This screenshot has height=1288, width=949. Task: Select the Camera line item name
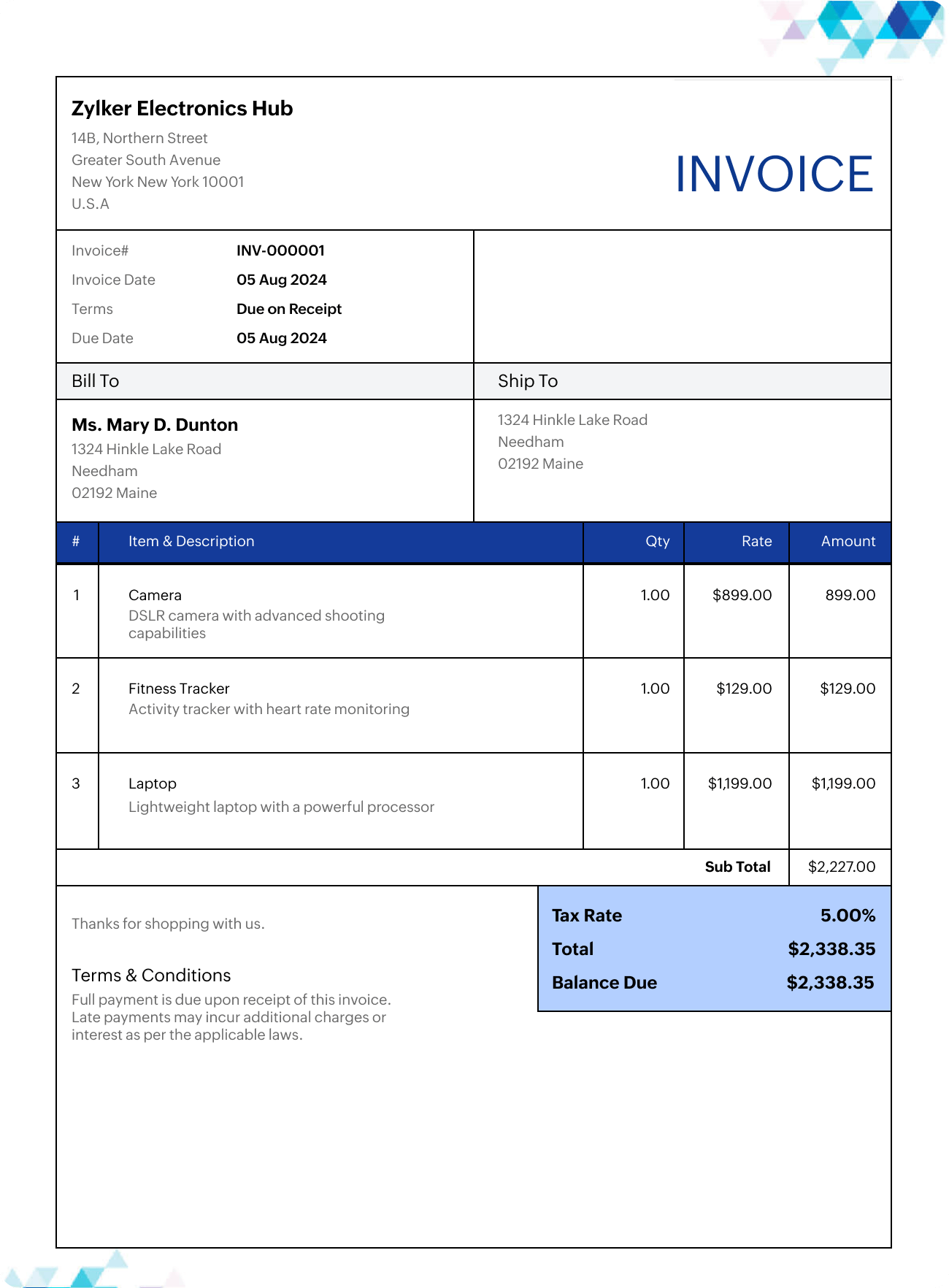tap(155, 595)
